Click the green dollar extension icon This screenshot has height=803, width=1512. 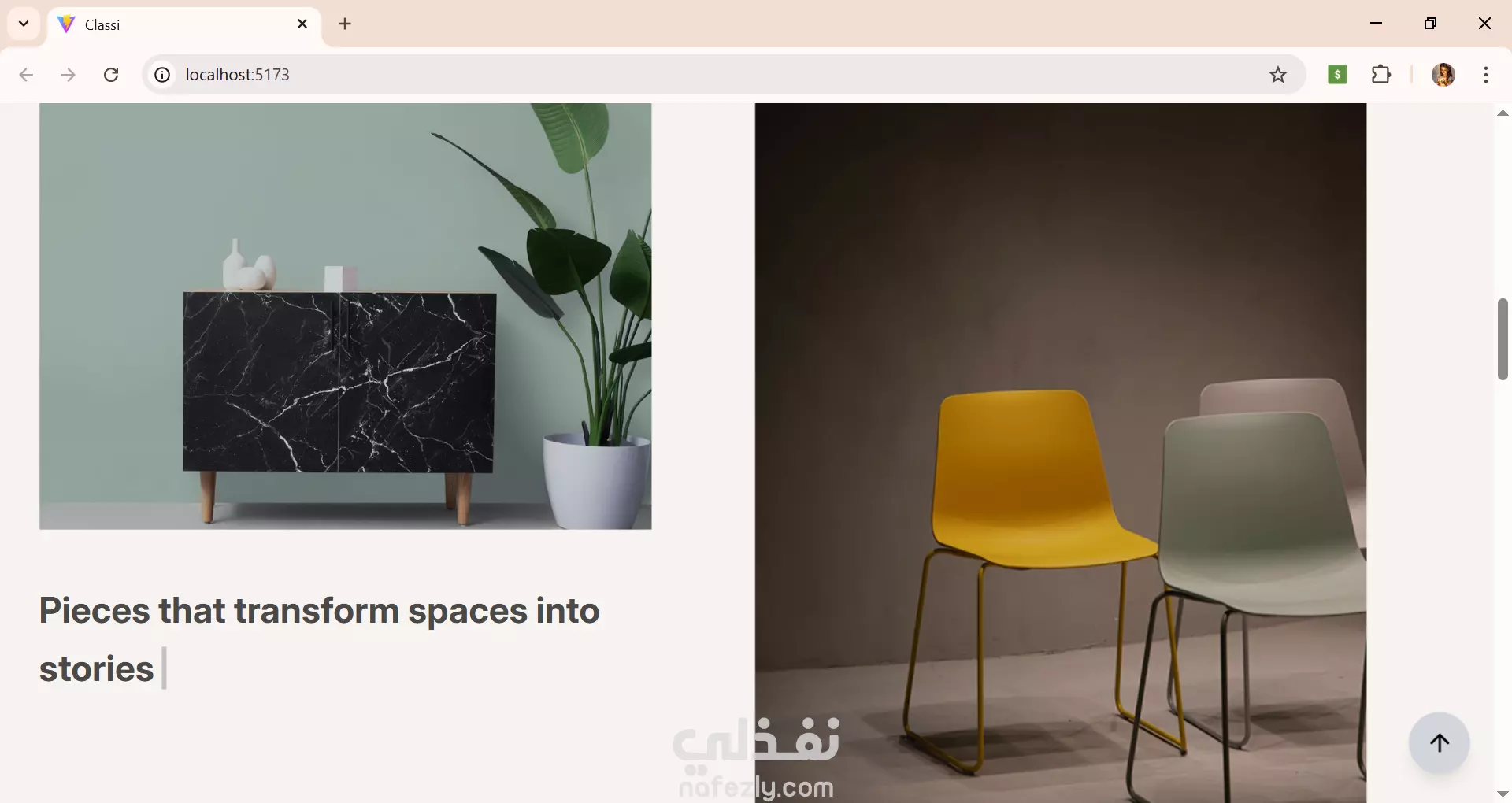click(x=1337, y=75)
